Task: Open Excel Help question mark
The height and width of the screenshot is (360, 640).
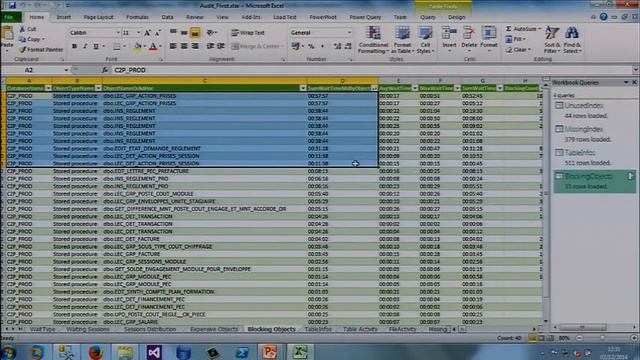Action: [x=603, y=17]
